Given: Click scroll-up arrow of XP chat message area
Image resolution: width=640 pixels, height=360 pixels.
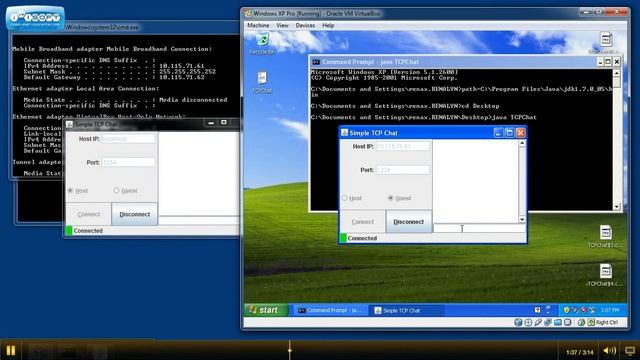Looking at the screenshot, I should click(x=522, y=144).
